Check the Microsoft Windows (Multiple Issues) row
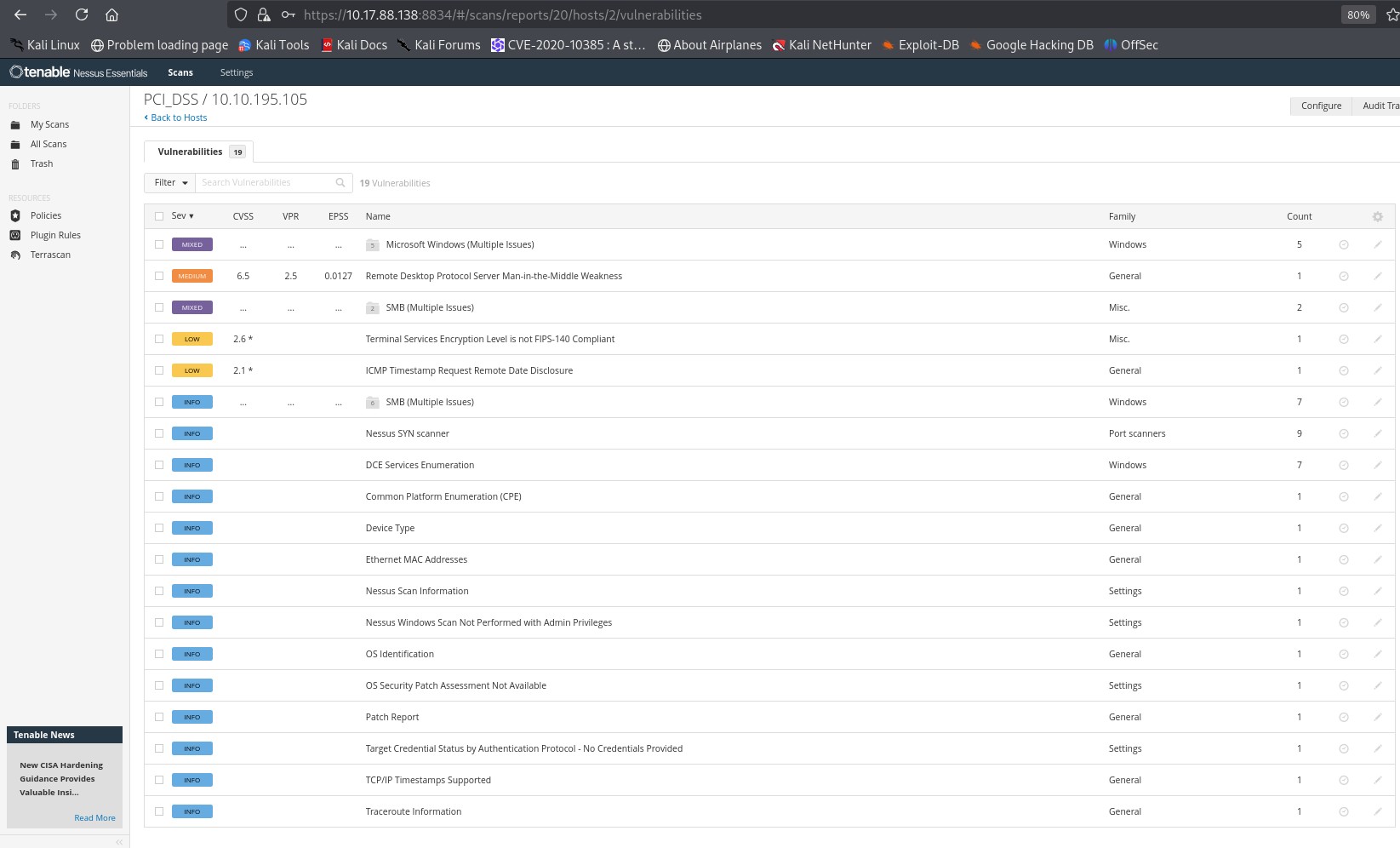 pos(159,244)
